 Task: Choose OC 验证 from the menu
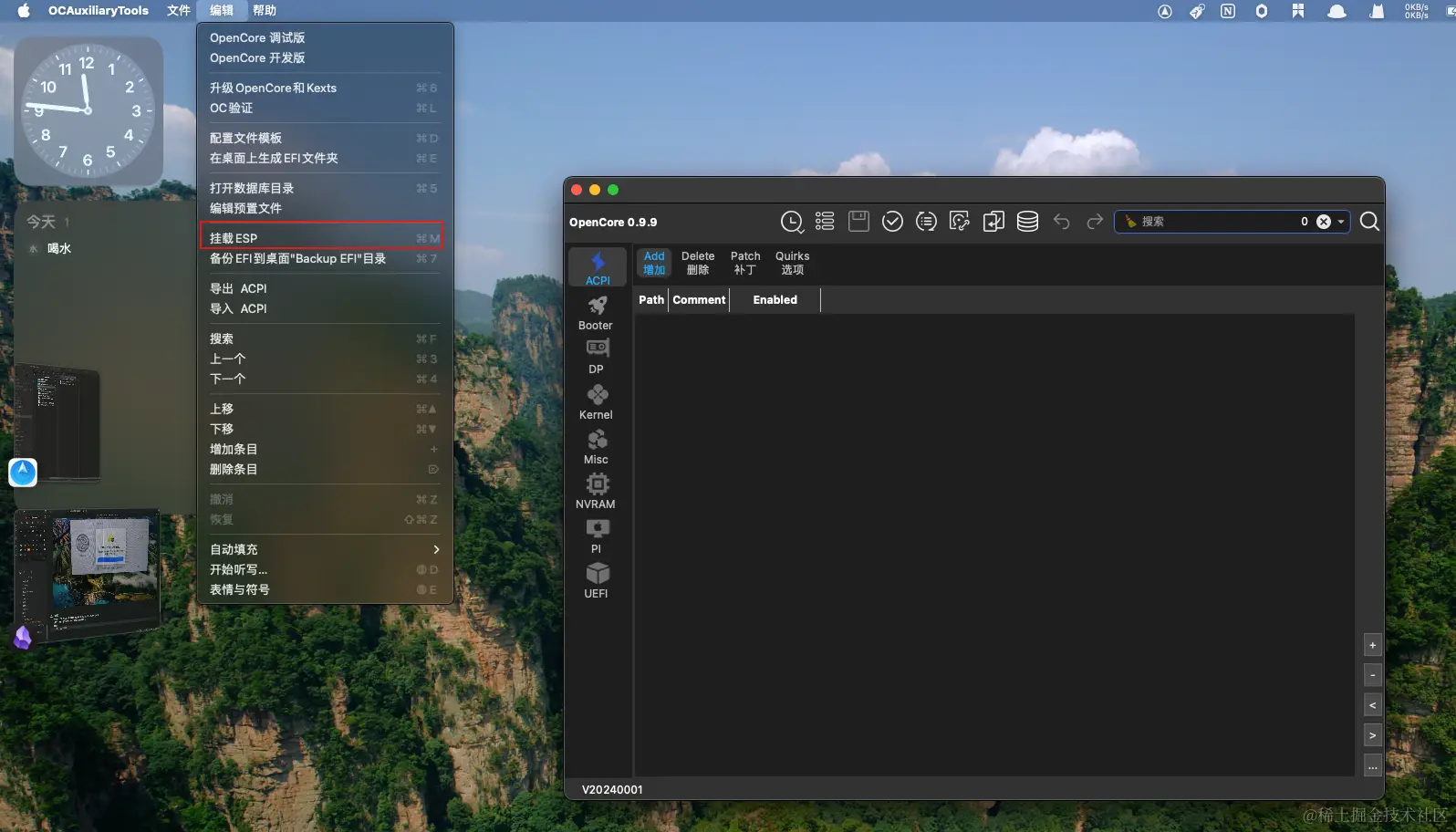pos(325,108)
